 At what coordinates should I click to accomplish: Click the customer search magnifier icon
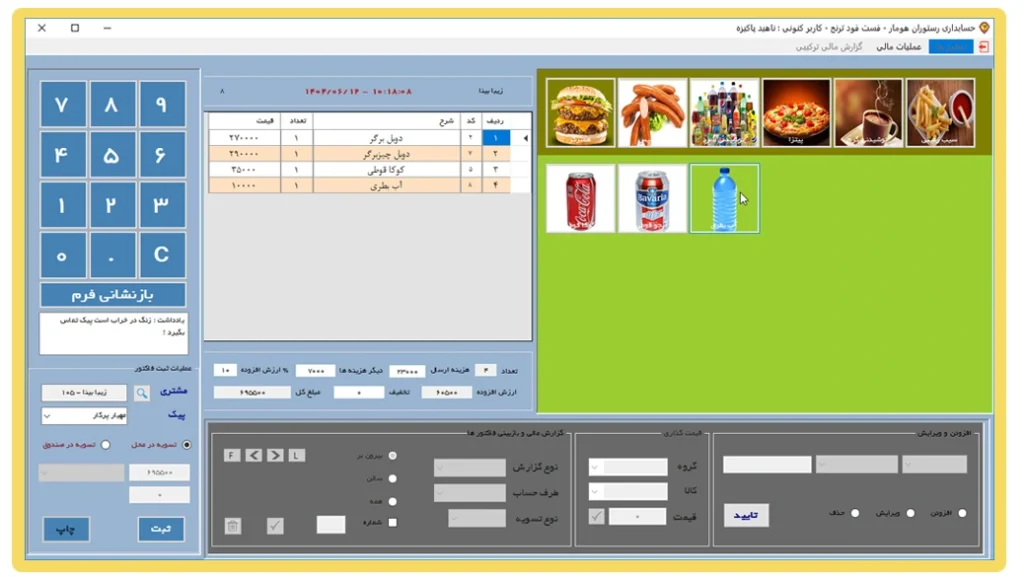142,393
